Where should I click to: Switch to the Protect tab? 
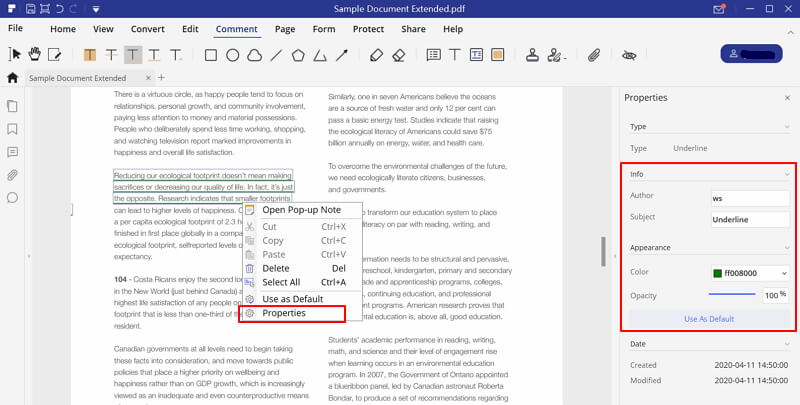coord(368,29)
